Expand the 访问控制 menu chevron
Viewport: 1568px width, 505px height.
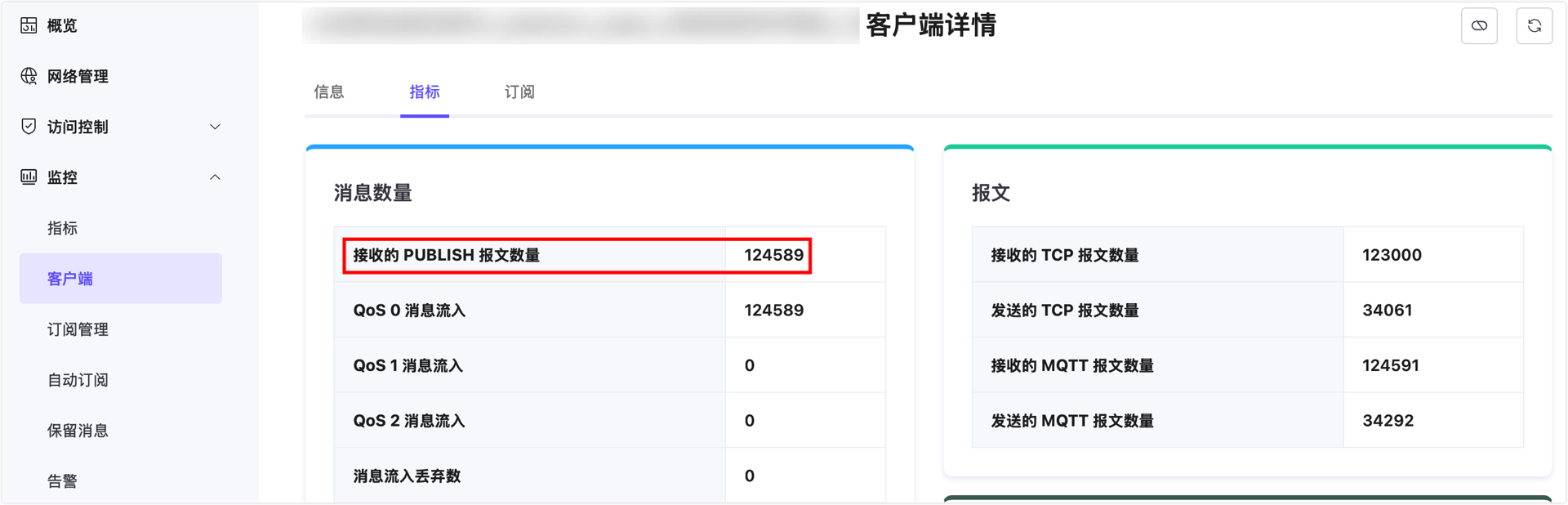click(215, 127)
